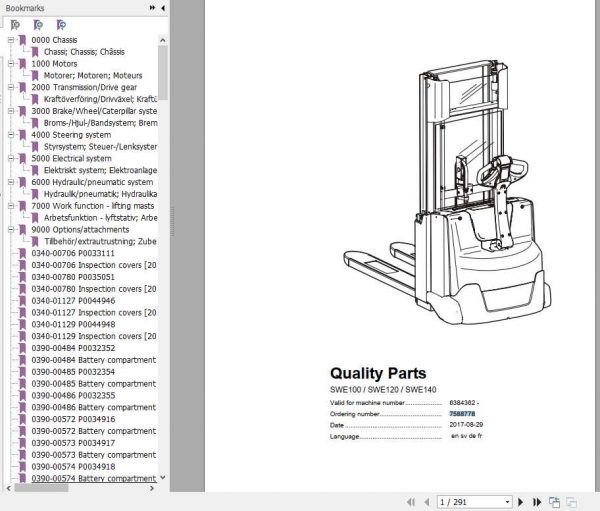Open bookmark 0340-01129 Inspection covers
Screen dimensions: 600x511
coord(94,336)
